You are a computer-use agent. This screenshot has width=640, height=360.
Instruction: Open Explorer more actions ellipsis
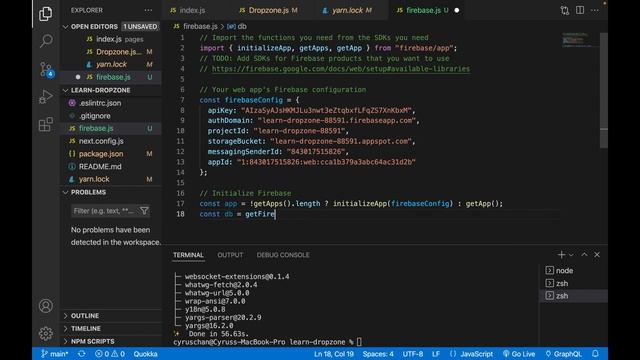(x=148, y=10)
